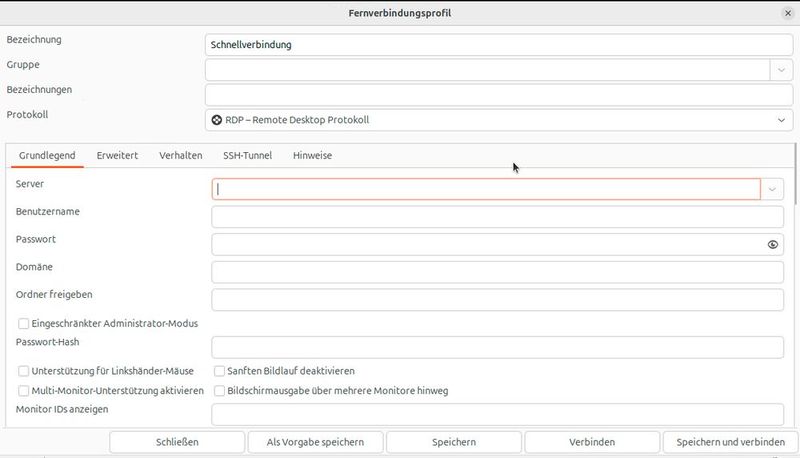
Task: Focus the Domäne input field
Action: pyautogui.click(x=497, y=272)
